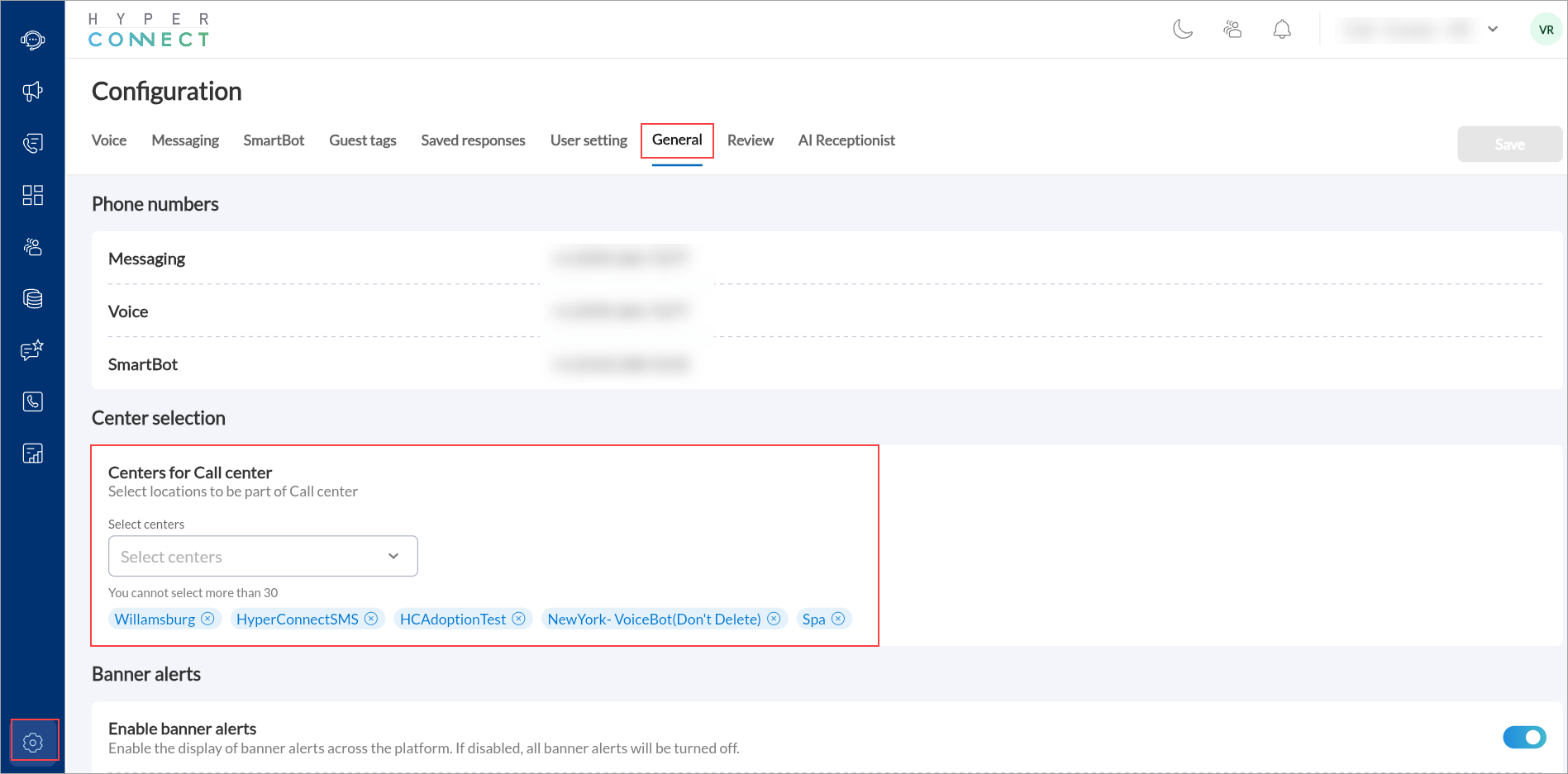Select the megaphone campaigns icon in sidebar
Screen dimensions: 1568x774
(33, 91)
